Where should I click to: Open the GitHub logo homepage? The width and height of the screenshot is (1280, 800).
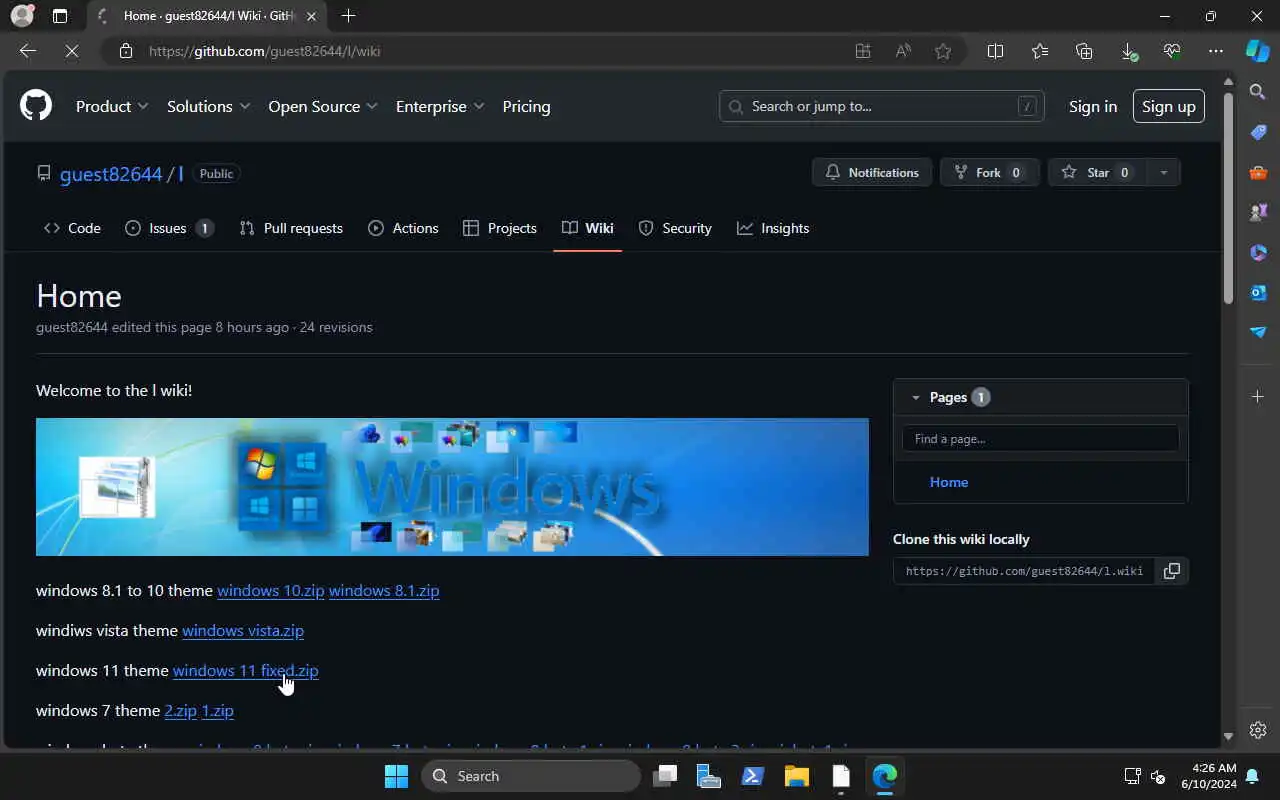coord(36,106)
